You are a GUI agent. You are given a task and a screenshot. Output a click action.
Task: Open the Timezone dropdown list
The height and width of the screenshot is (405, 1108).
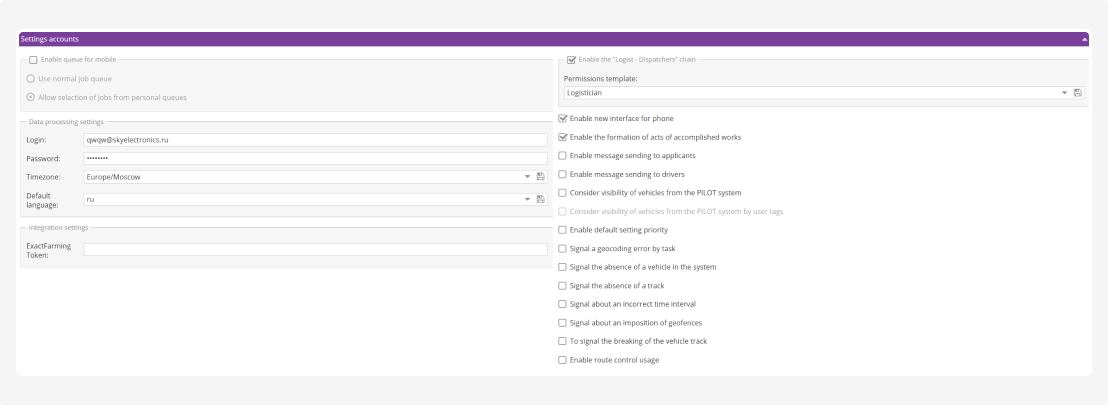(x=527, y=176)
